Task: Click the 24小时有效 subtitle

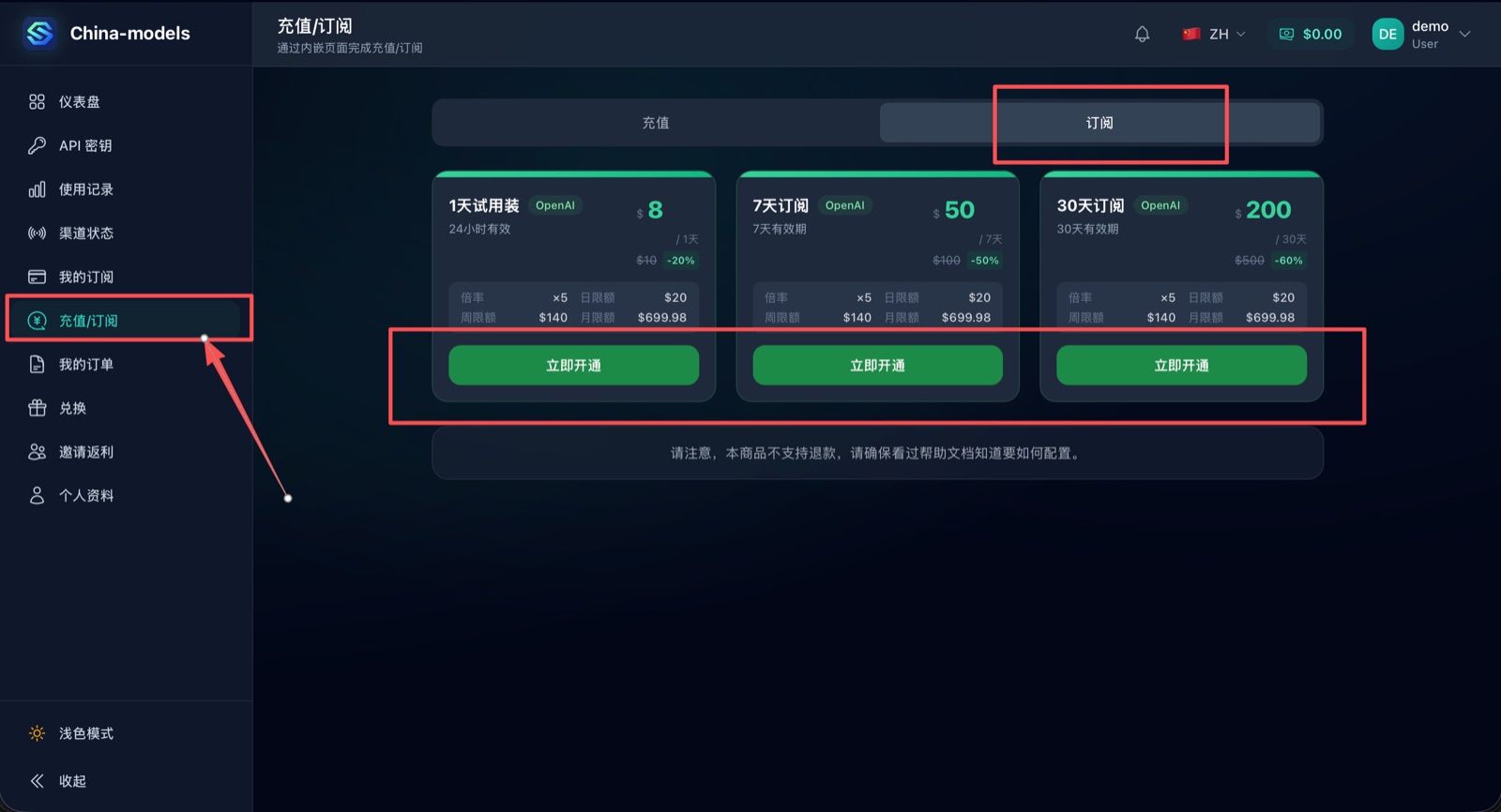Action: (x=479, y=229)
